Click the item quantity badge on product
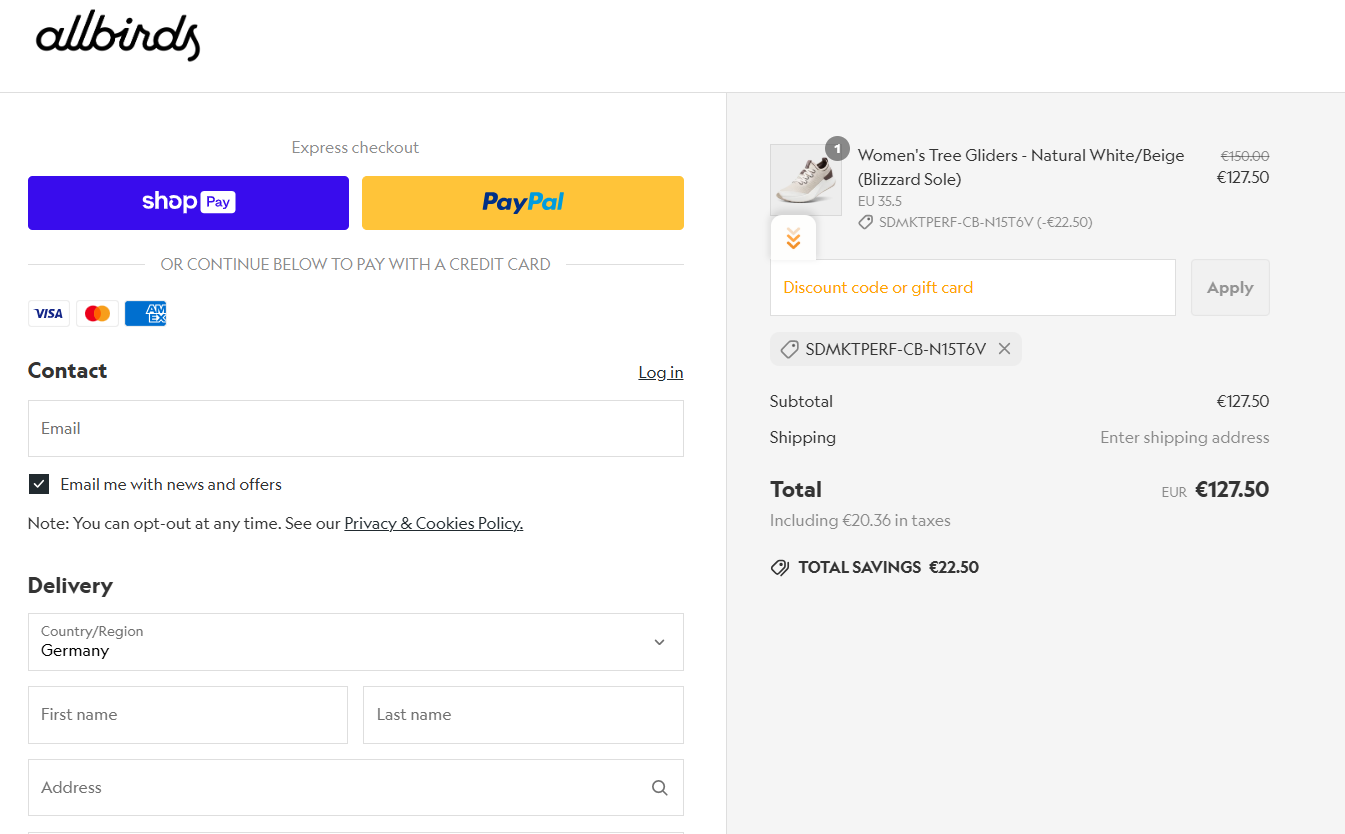Viewport: 1345px width, 834px height. tap(837, 149)
